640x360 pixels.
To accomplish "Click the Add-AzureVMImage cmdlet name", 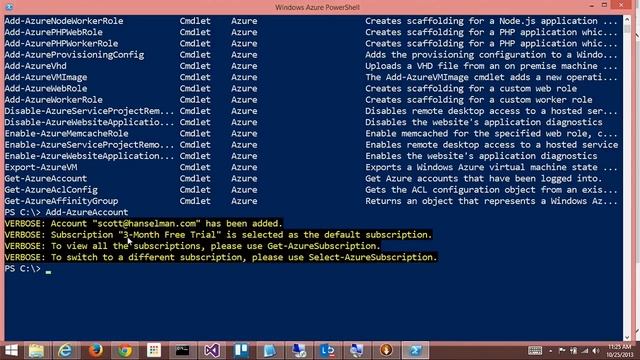I will click(46, 77).
